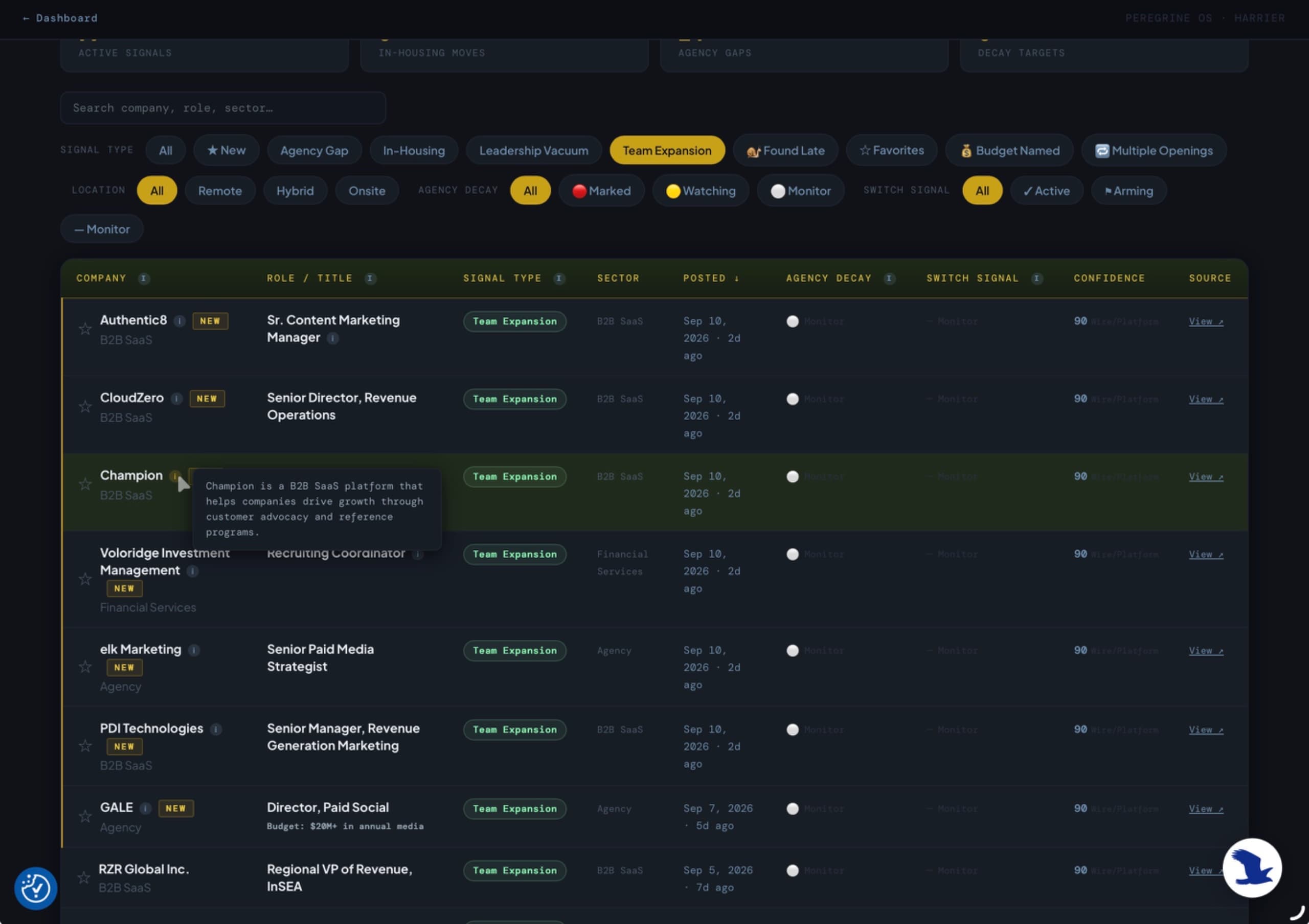Screen dimensions: 1309x924
Task: Filter agency decay by Marked
Action: [x=601, y=190]
